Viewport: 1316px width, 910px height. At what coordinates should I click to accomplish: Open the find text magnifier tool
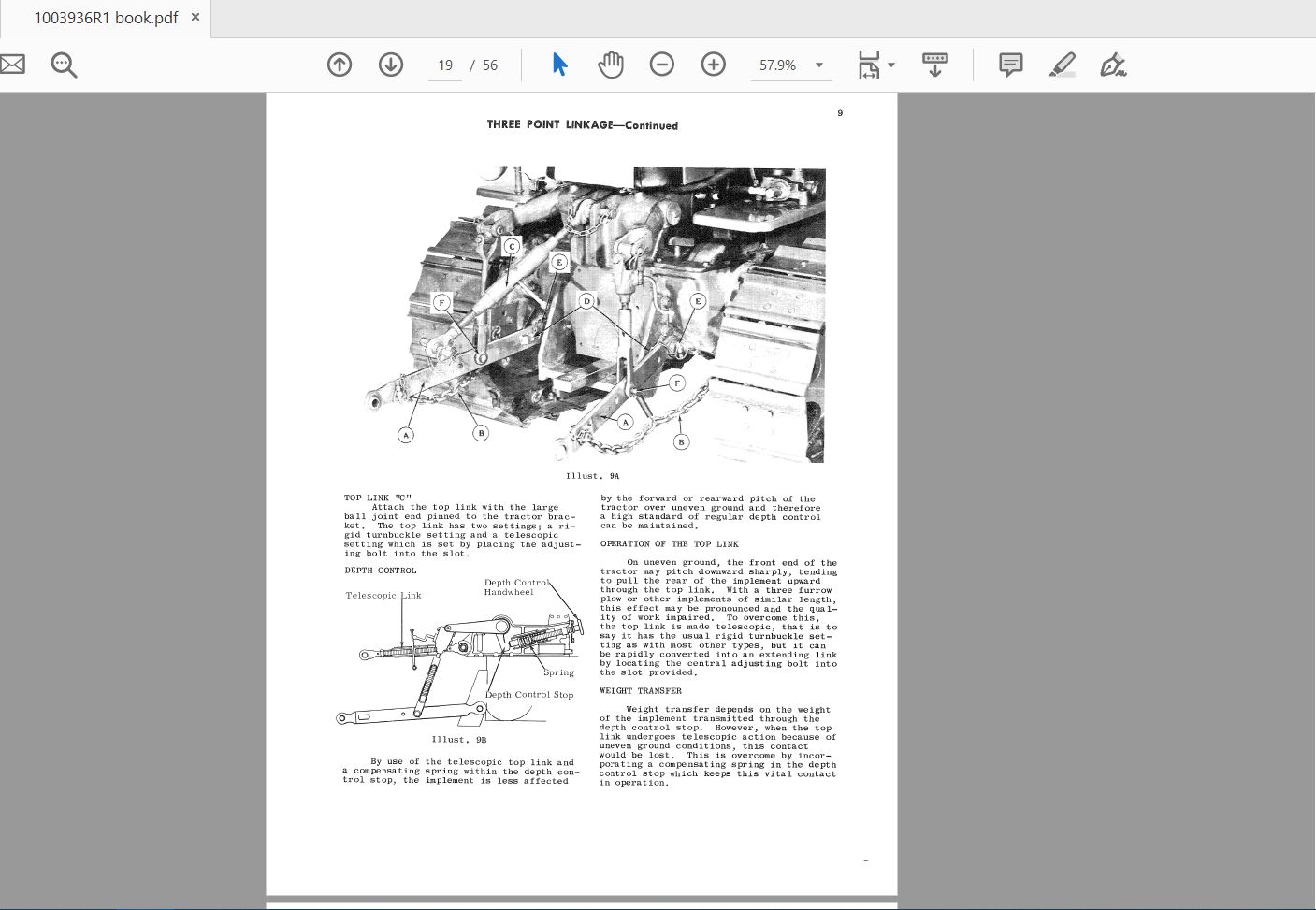pos(64,65)
